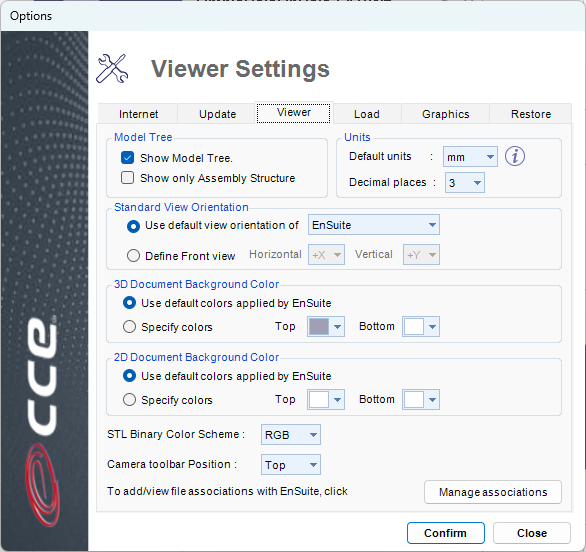Screen dimensions: 586x552
Task: Click the Confirm button
Action: pos(445,533)
